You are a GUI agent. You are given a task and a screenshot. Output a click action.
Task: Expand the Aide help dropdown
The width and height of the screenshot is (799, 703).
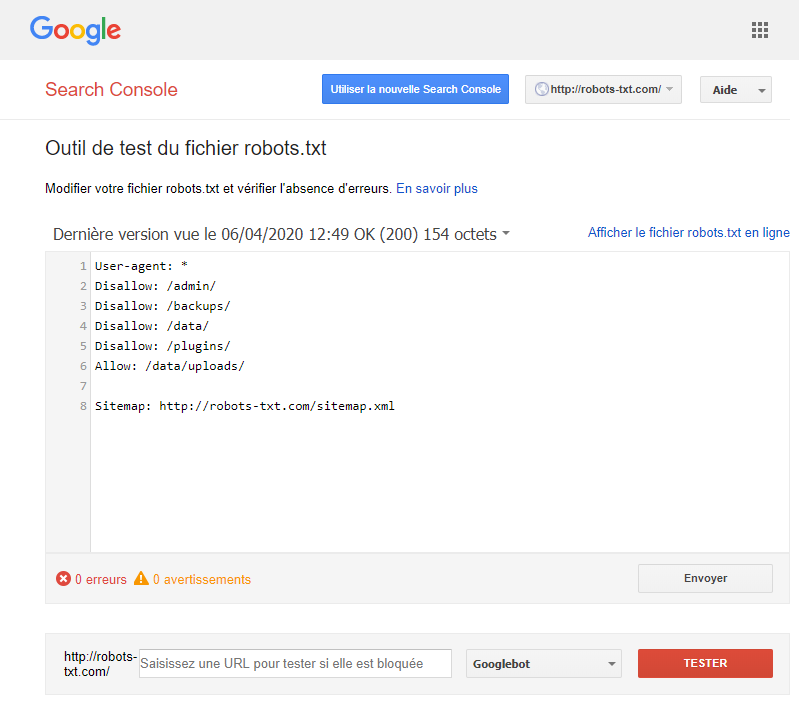coord(735,90)
